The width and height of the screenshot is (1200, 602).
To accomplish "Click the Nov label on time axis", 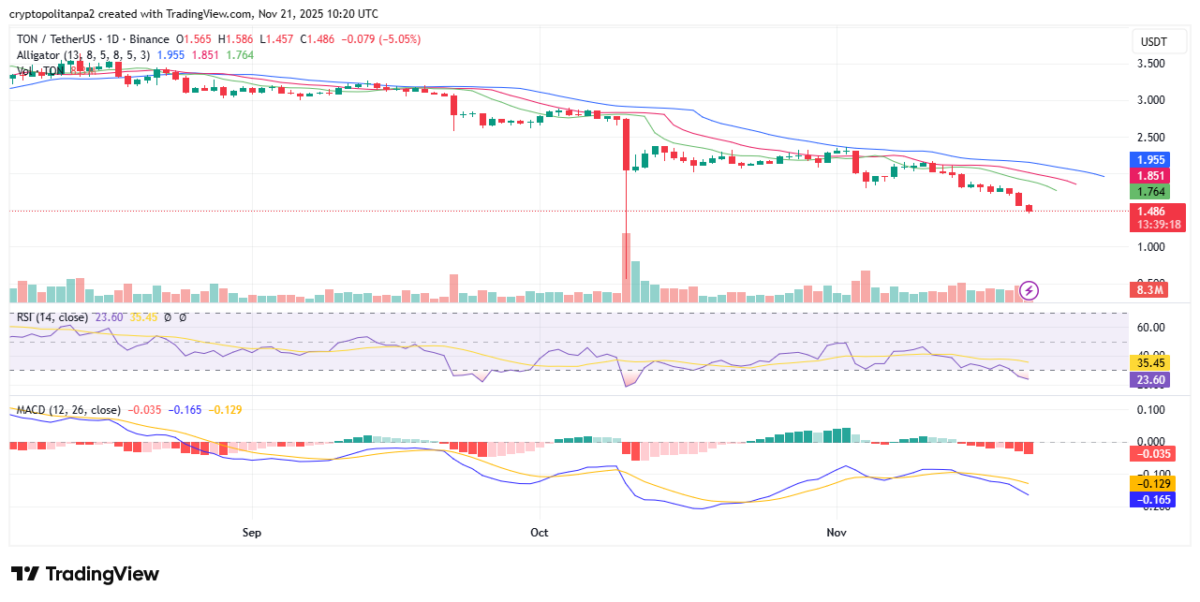I will coord(836,533).
